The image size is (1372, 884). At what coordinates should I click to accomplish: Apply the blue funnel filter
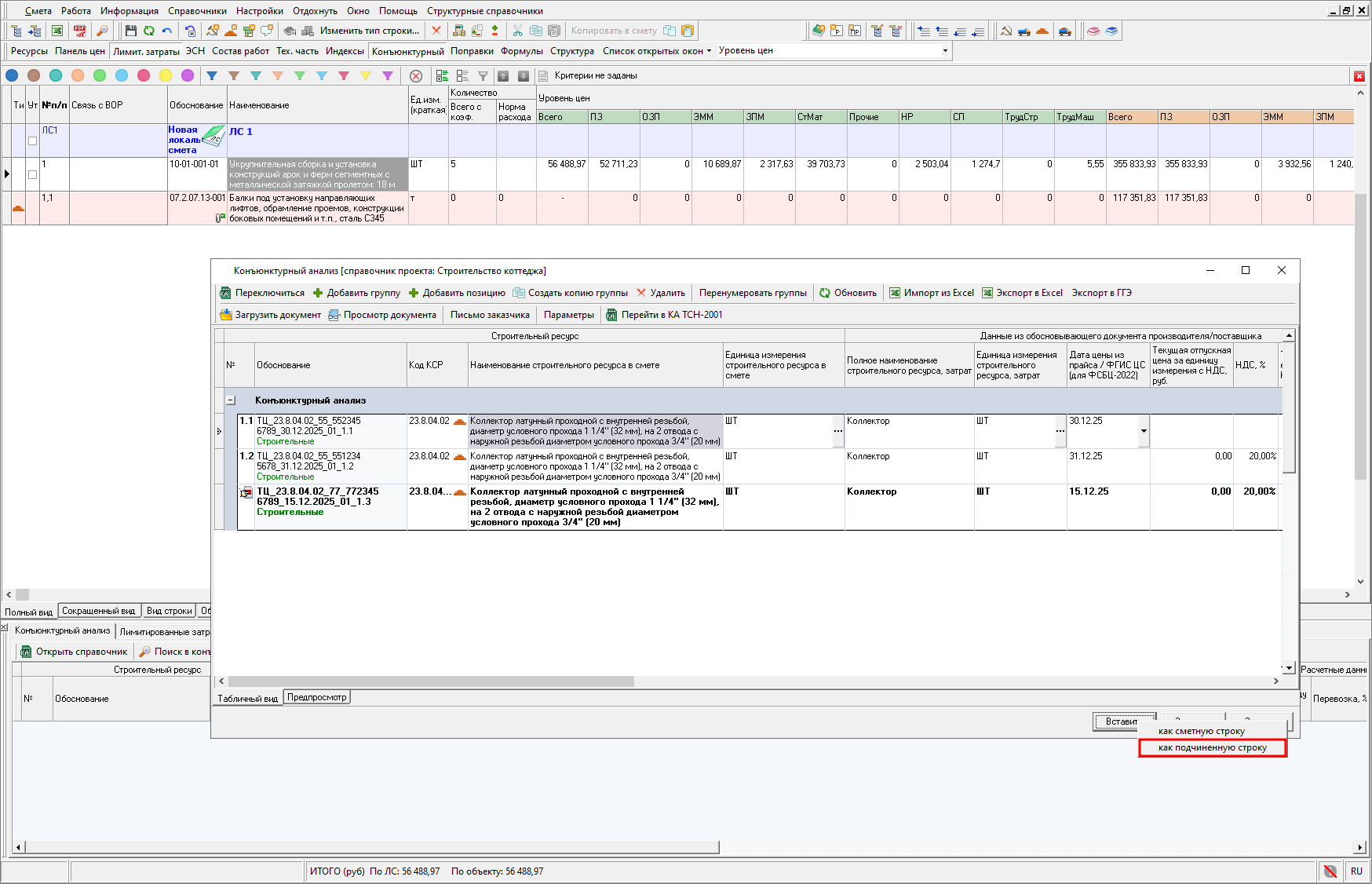pos(212,76)
